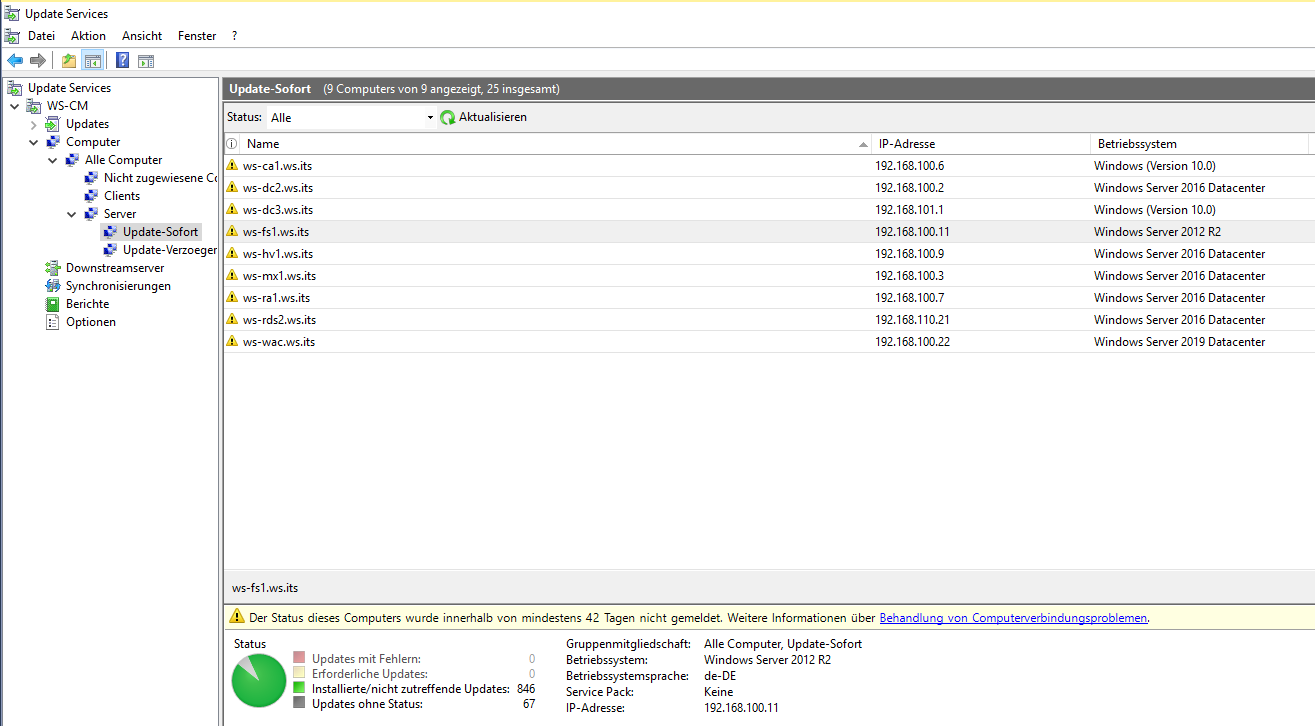Click the green installed updates swatch
This screenshot has height=726, width=1315.
coord(299,689)
